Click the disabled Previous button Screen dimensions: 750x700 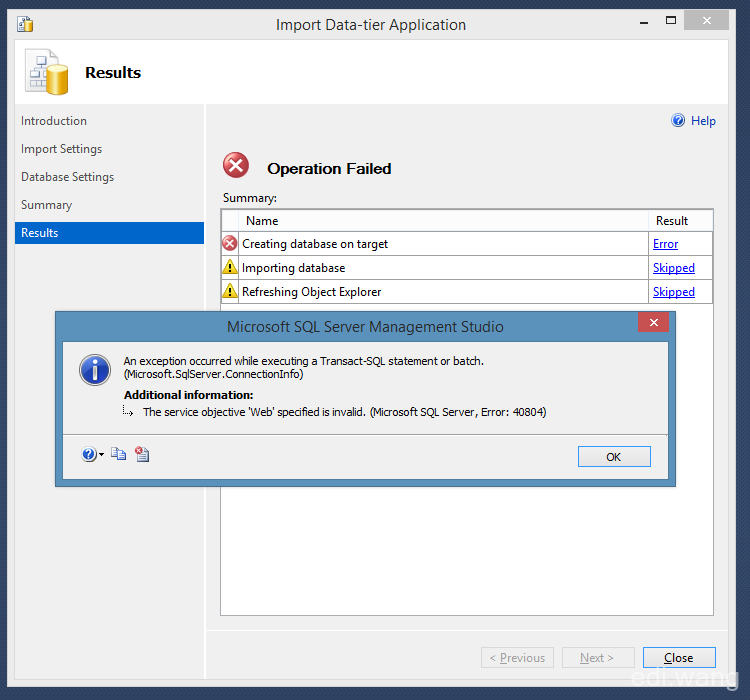coord(517,658)
